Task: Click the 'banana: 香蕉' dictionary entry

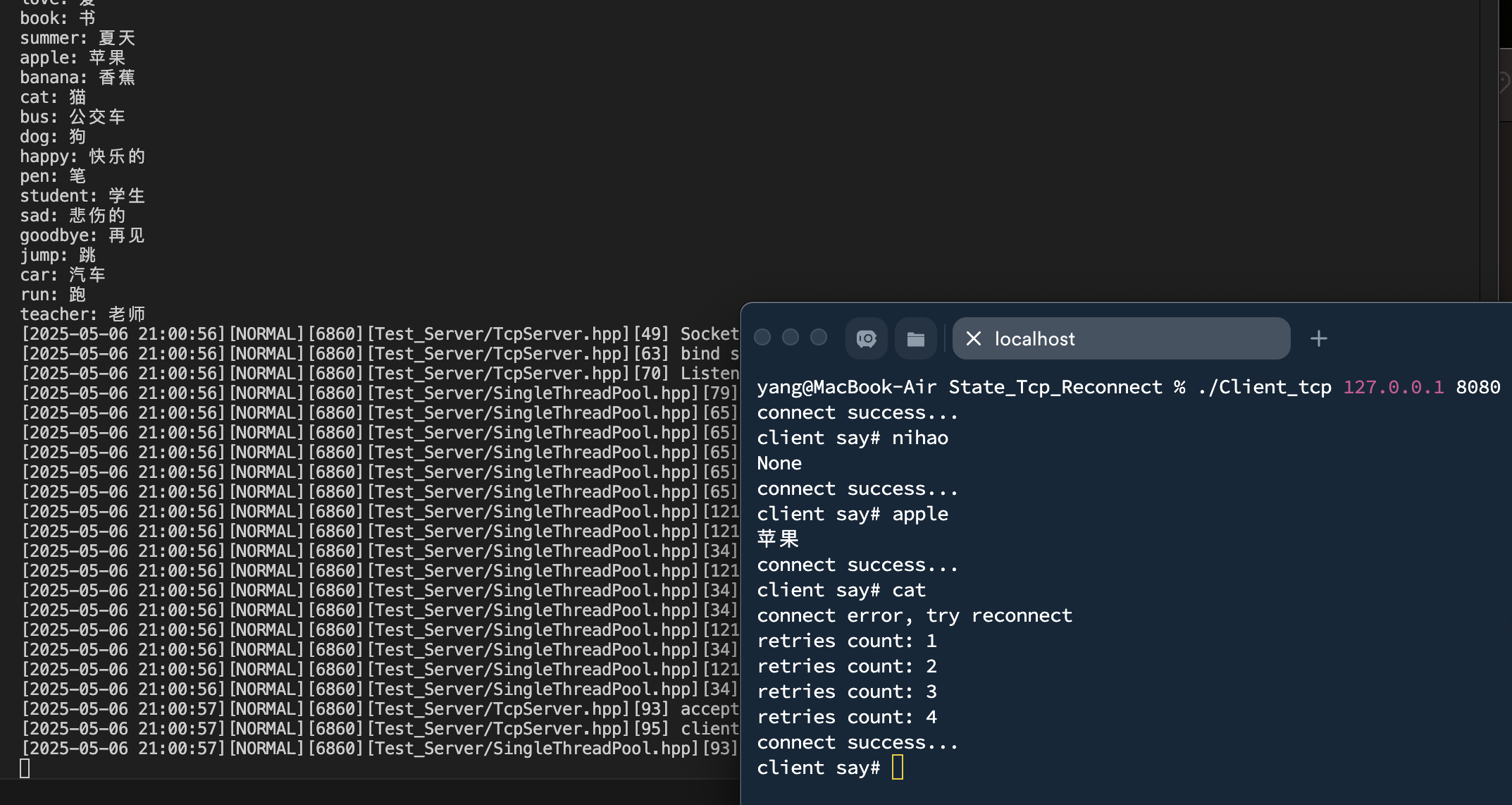Action: pyautogui.click(x=78, y=78)
